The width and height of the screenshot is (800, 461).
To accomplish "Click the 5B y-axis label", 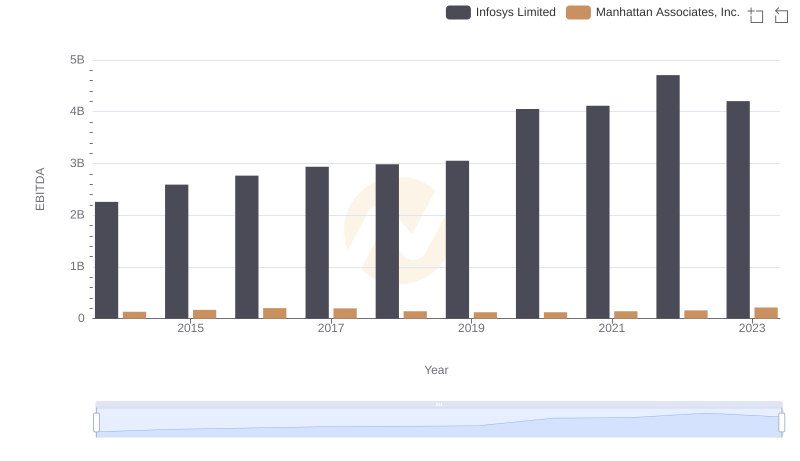I will pos(77,60).
